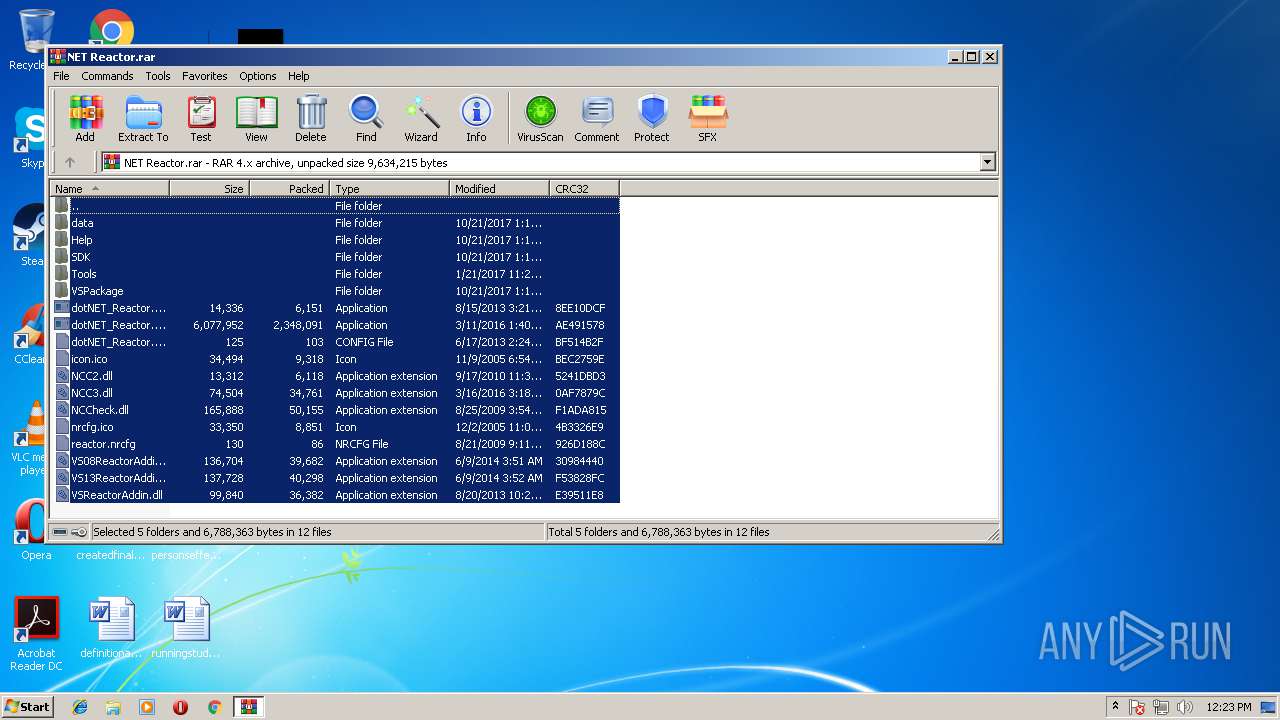Show hidden system tray icons
Image resolution: width=1280 pixels, height=720 pixels.
click(x=1115, y=706)
